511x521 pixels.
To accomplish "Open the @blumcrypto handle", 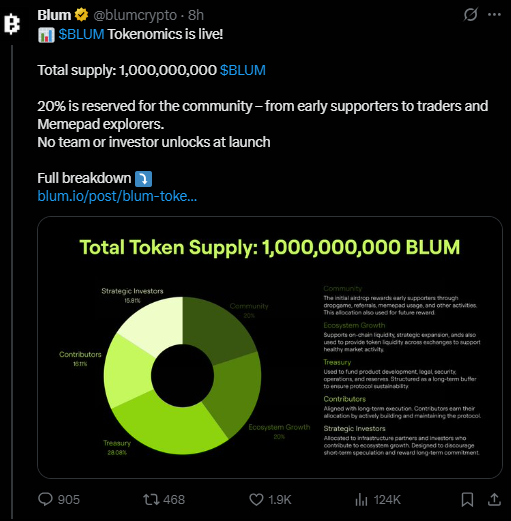I will [x=135, y=15].
